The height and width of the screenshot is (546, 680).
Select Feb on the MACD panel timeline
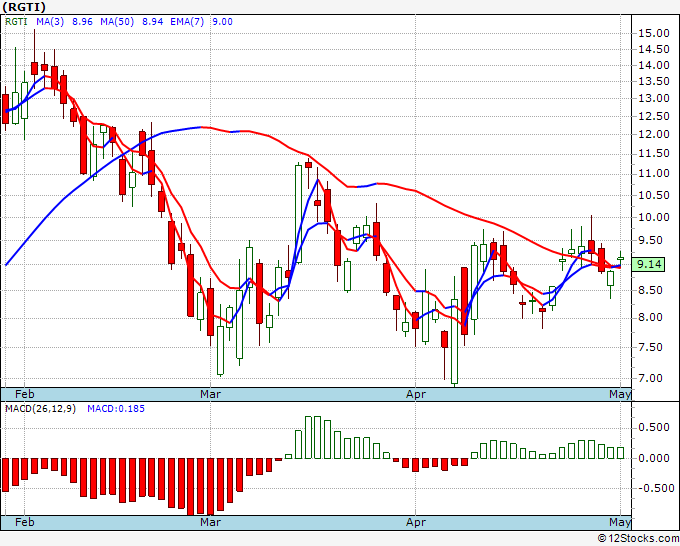click(25, 522)
